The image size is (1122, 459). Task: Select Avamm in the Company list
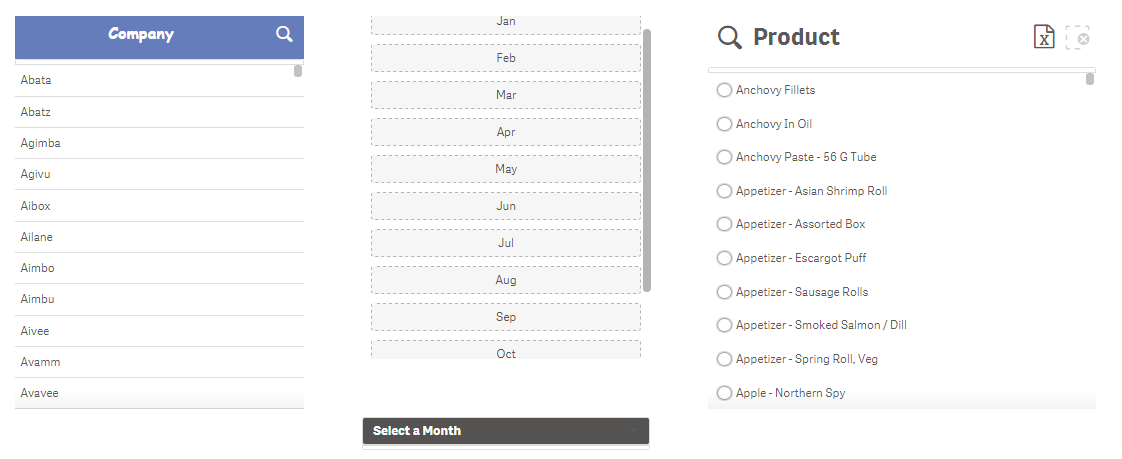point(159,362)
